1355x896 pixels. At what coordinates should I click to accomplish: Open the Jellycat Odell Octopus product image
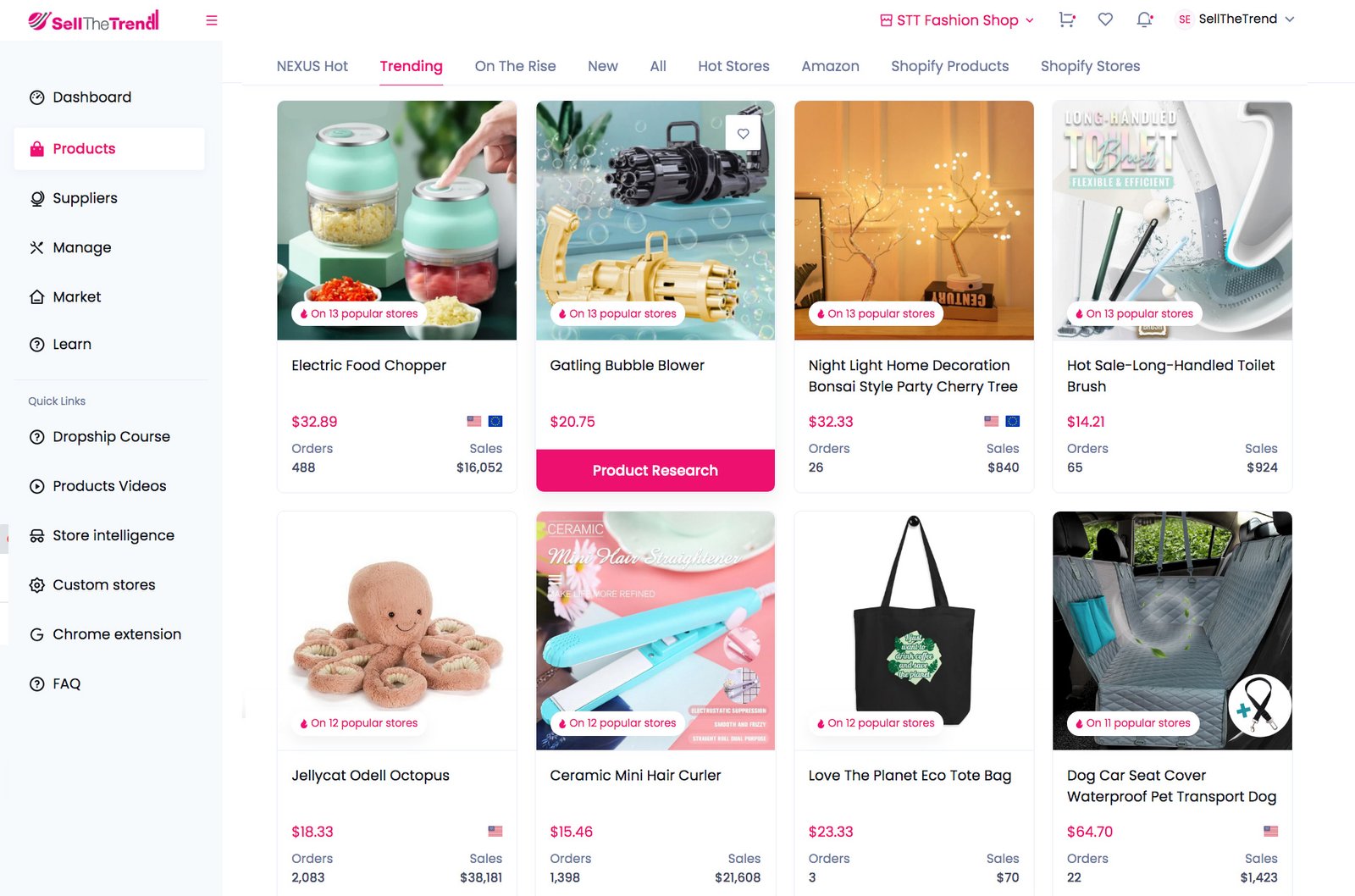(x=396, y=631)
